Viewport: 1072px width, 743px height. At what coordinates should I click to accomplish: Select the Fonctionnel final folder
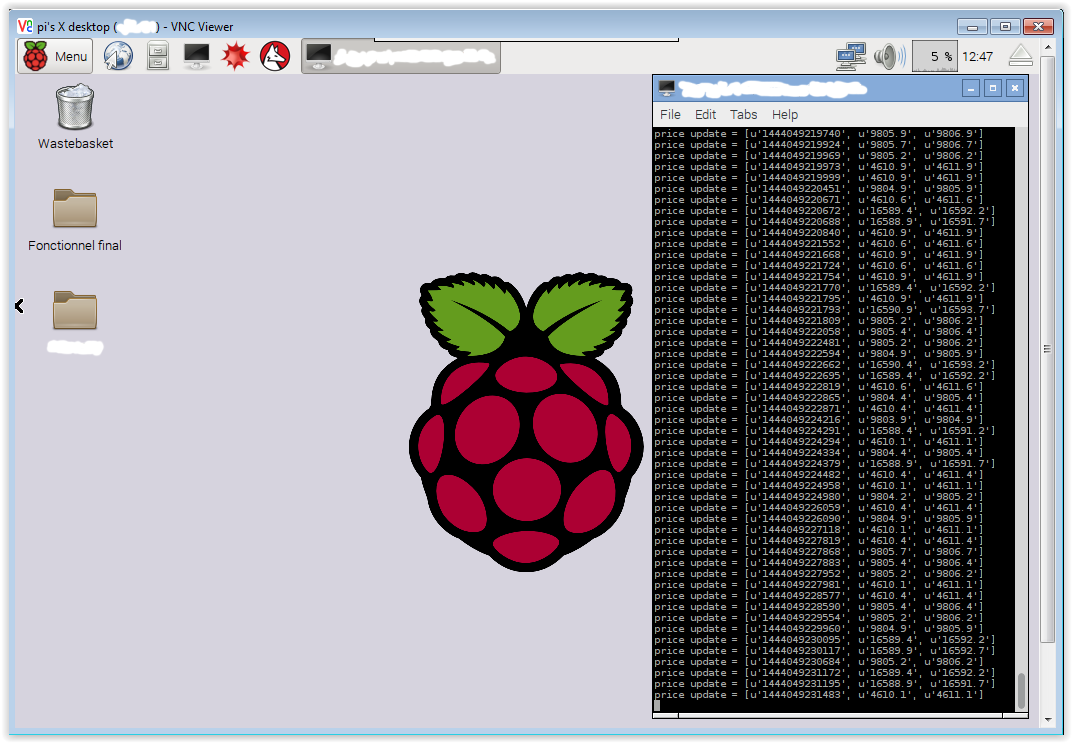75,220
